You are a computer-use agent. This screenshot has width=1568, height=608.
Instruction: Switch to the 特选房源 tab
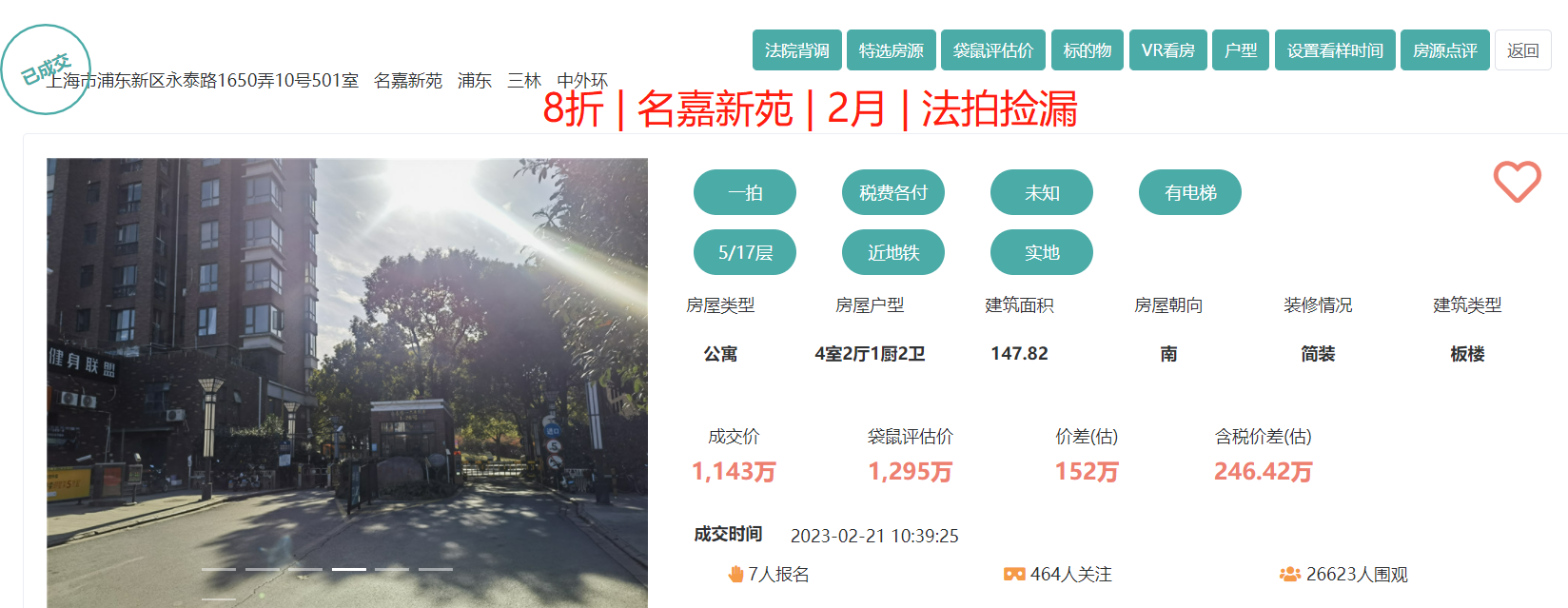(892, 50)
